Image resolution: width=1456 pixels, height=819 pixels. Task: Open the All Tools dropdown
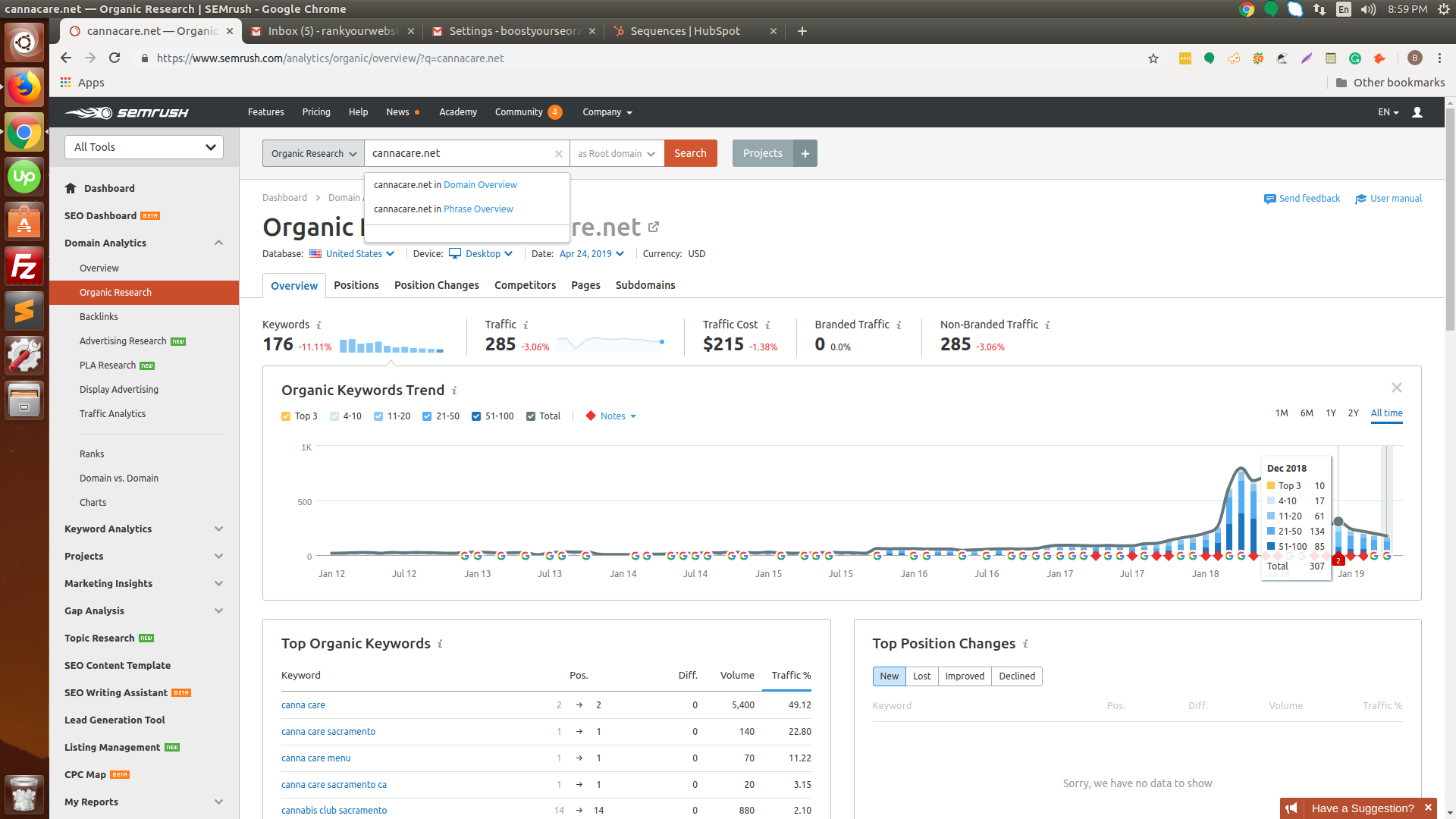click(144, 147)
